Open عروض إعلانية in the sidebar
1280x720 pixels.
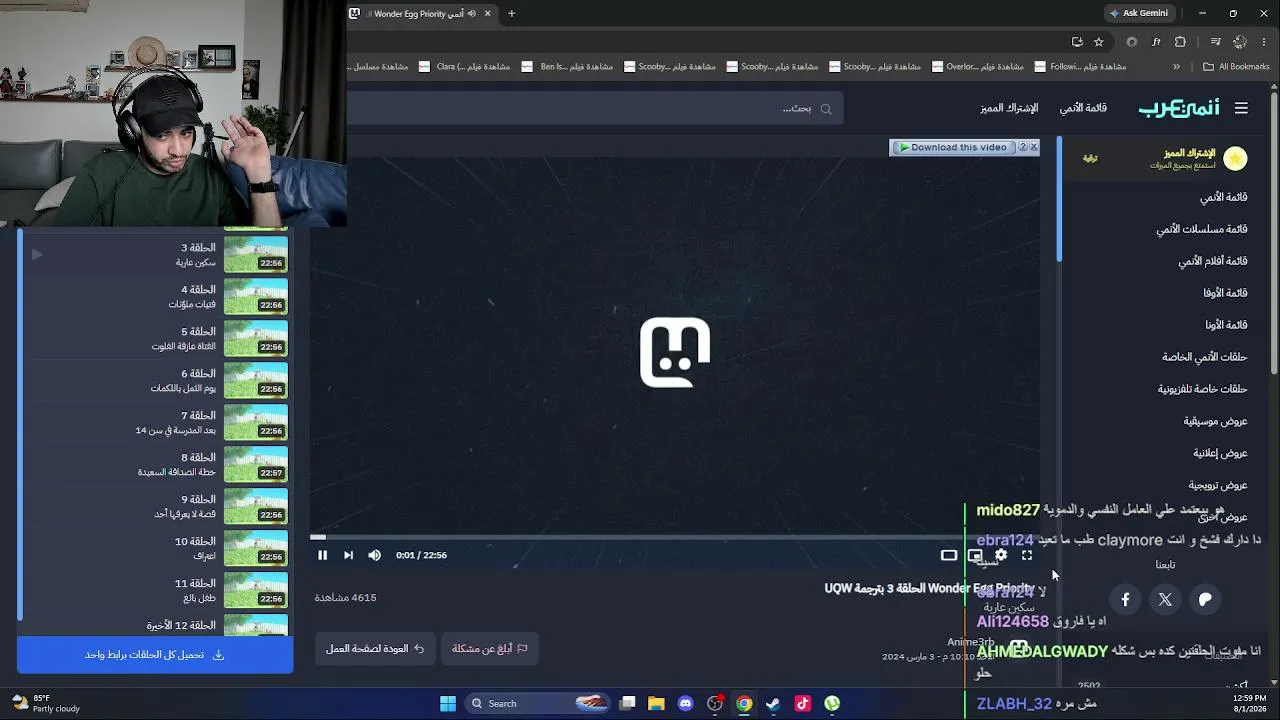[1220, 453]
